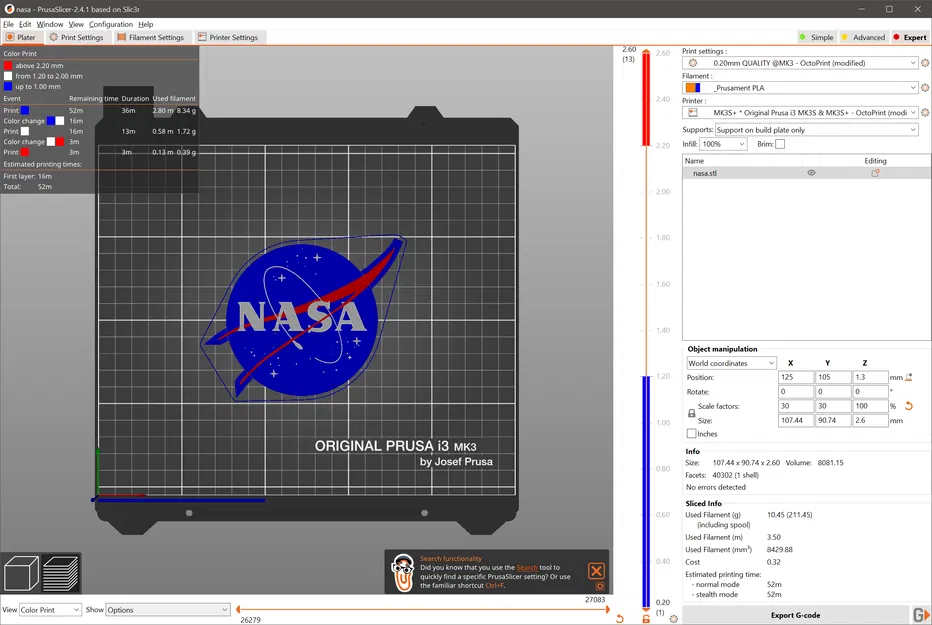Switch to sliced layers preview icon
The image size is (932, 625).
point(61,574)
